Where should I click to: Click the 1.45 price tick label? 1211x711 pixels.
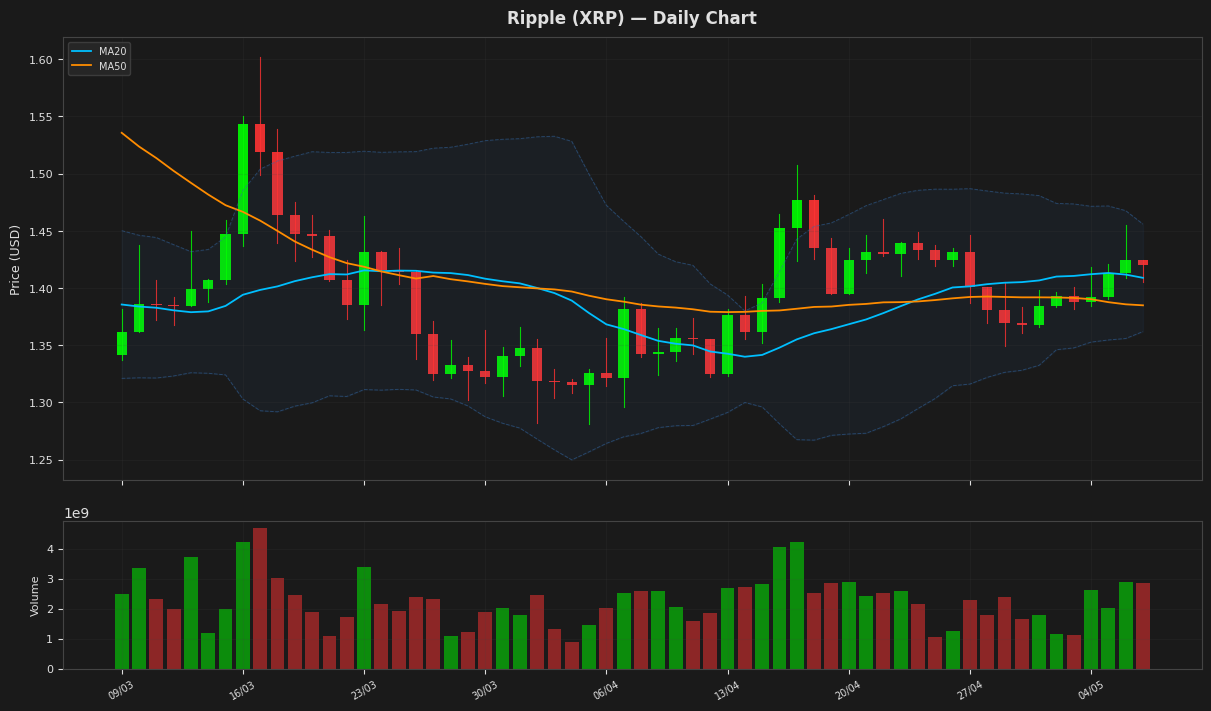click(40, 232)
